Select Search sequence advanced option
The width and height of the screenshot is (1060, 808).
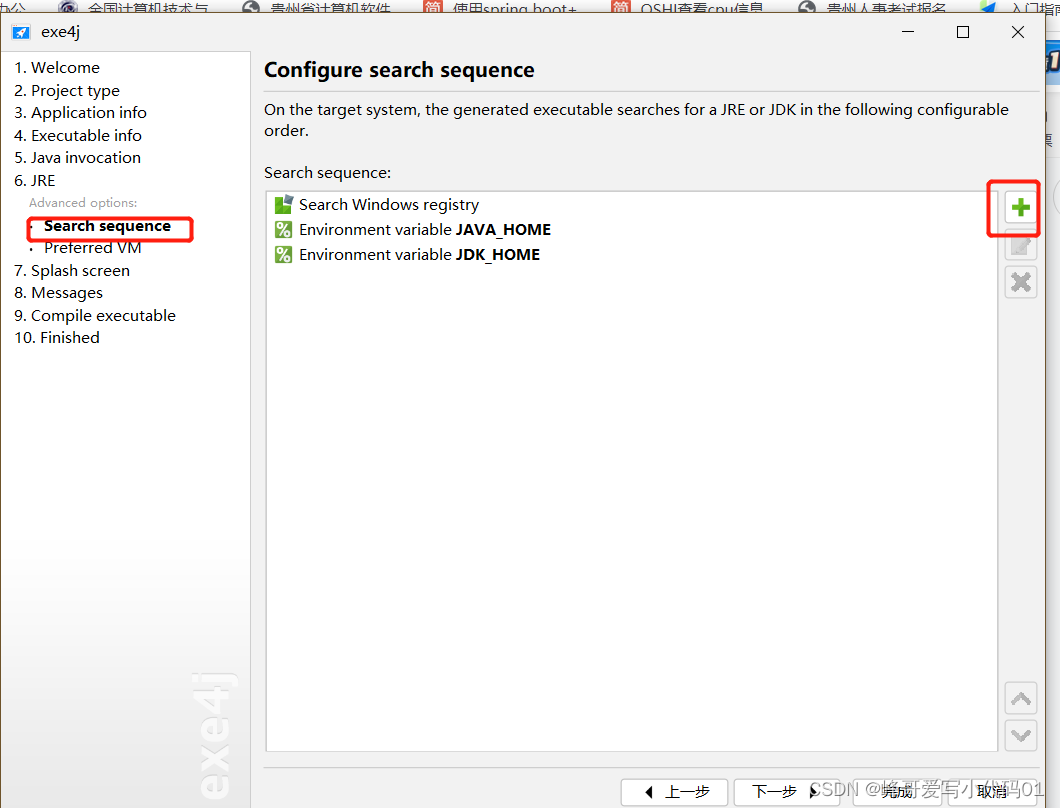(x=107, y=226)
